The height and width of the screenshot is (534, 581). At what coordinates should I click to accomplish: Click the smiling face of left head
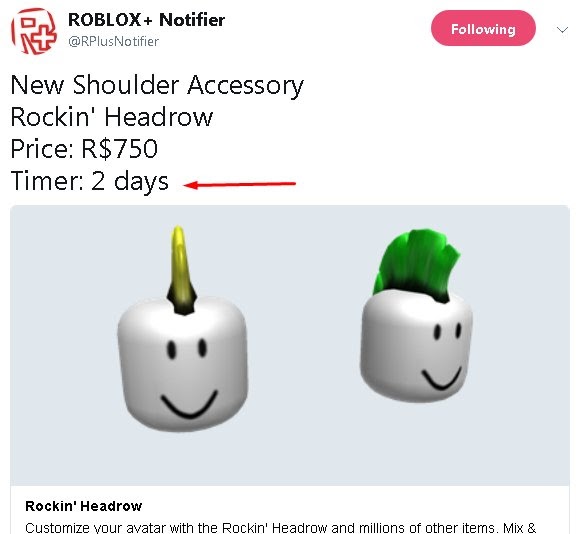coord(189,378)
